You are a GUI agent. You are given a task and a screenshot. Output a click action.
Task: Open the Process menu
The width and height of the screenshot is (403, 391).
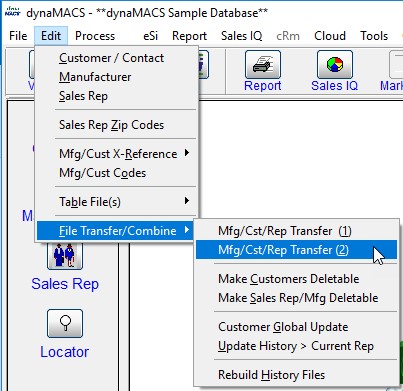95,36
